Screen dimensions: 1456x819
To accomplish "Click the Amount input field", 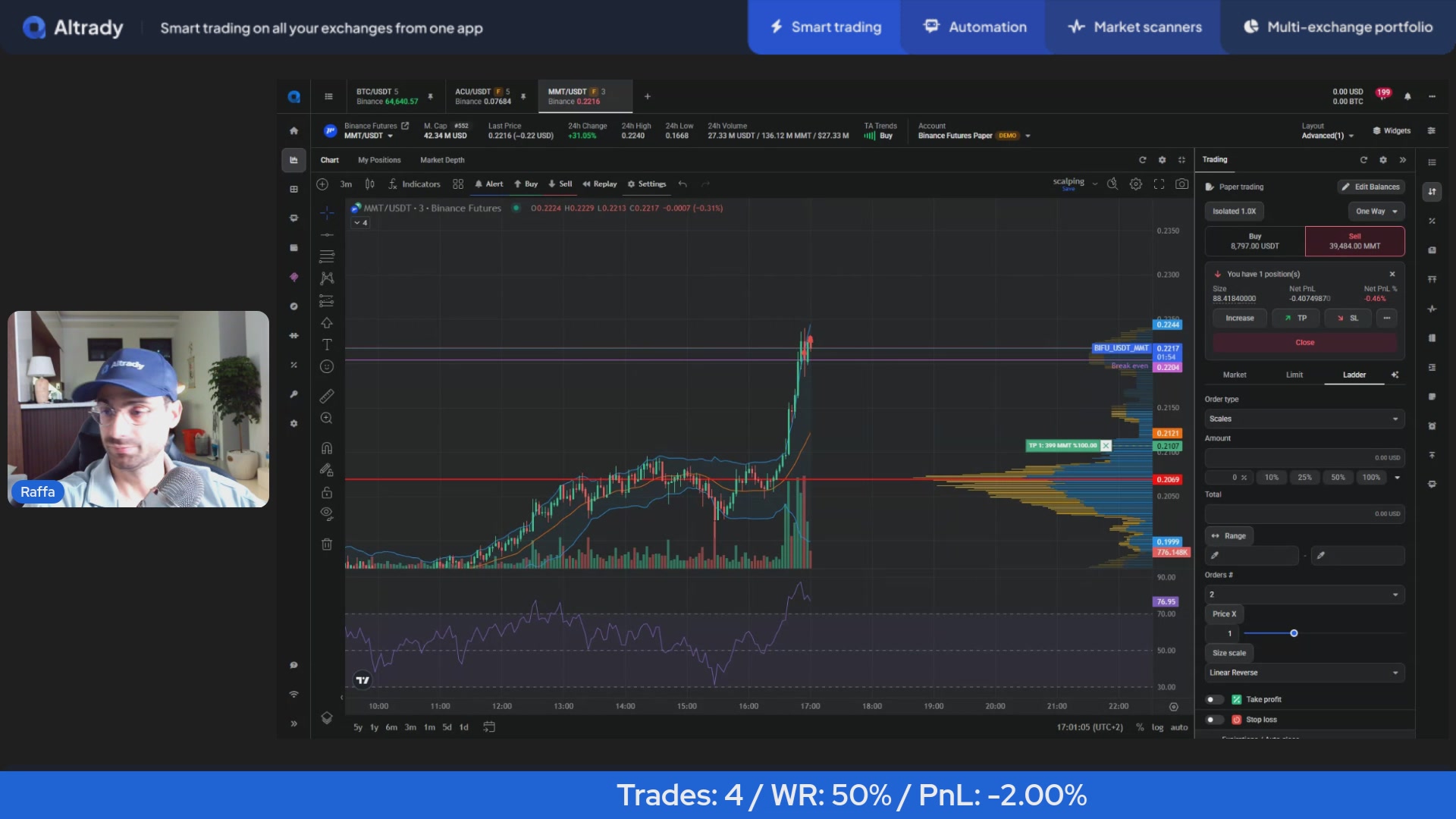I will [1304, 458].
